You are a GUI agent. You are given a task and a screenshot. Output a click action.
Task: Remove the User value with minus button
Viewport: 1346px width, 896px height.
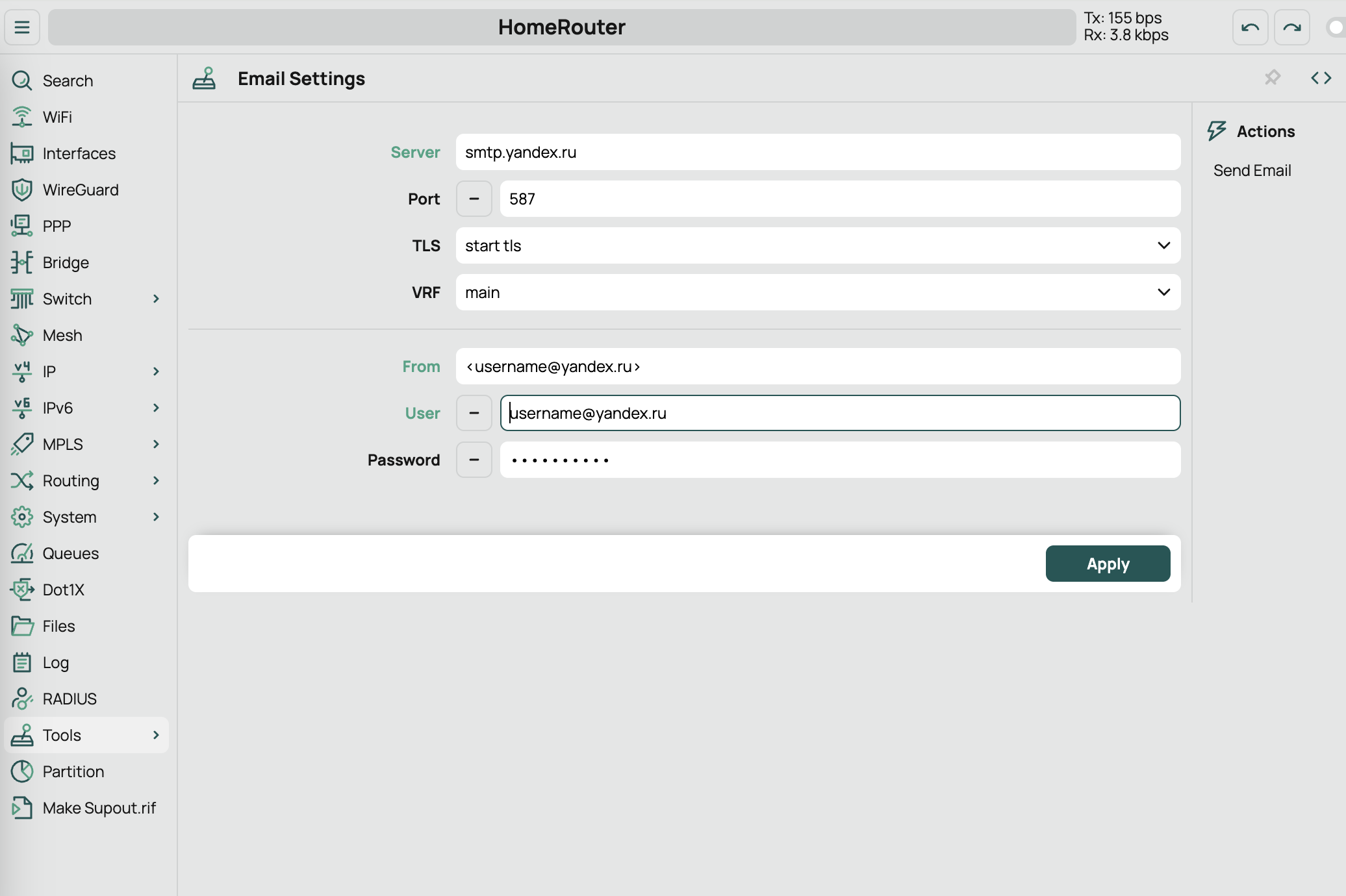474,413
